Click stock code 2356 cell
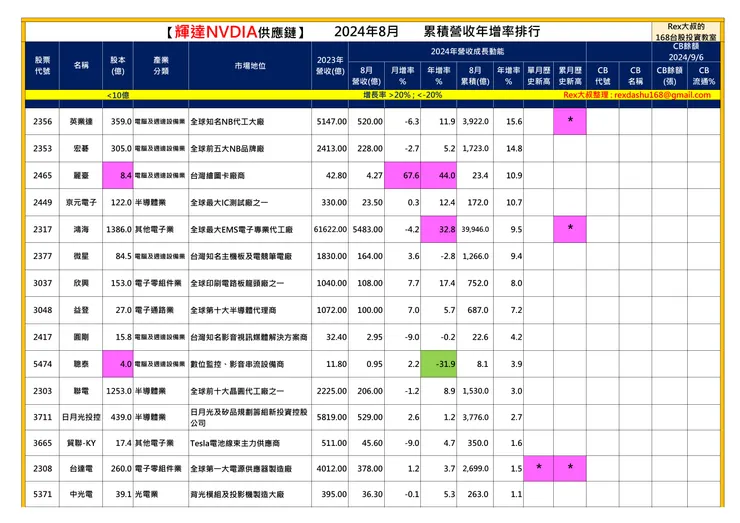 (x=42, y=122)
